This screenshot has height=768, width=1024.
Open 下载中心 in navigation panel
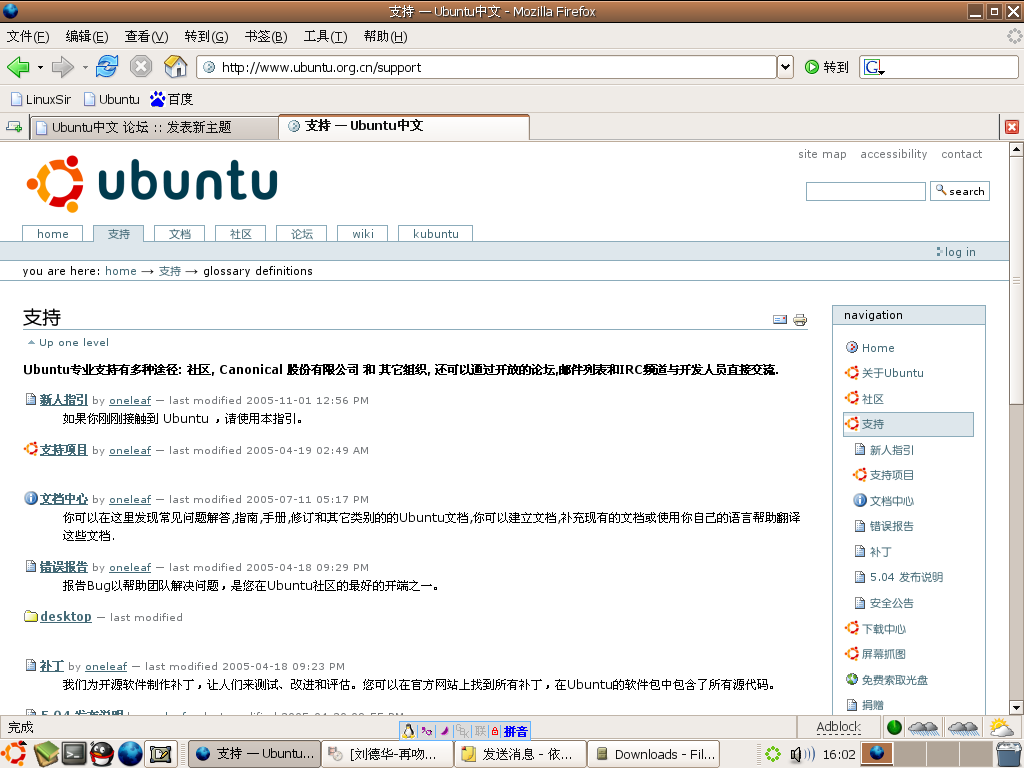click(884, 629)
